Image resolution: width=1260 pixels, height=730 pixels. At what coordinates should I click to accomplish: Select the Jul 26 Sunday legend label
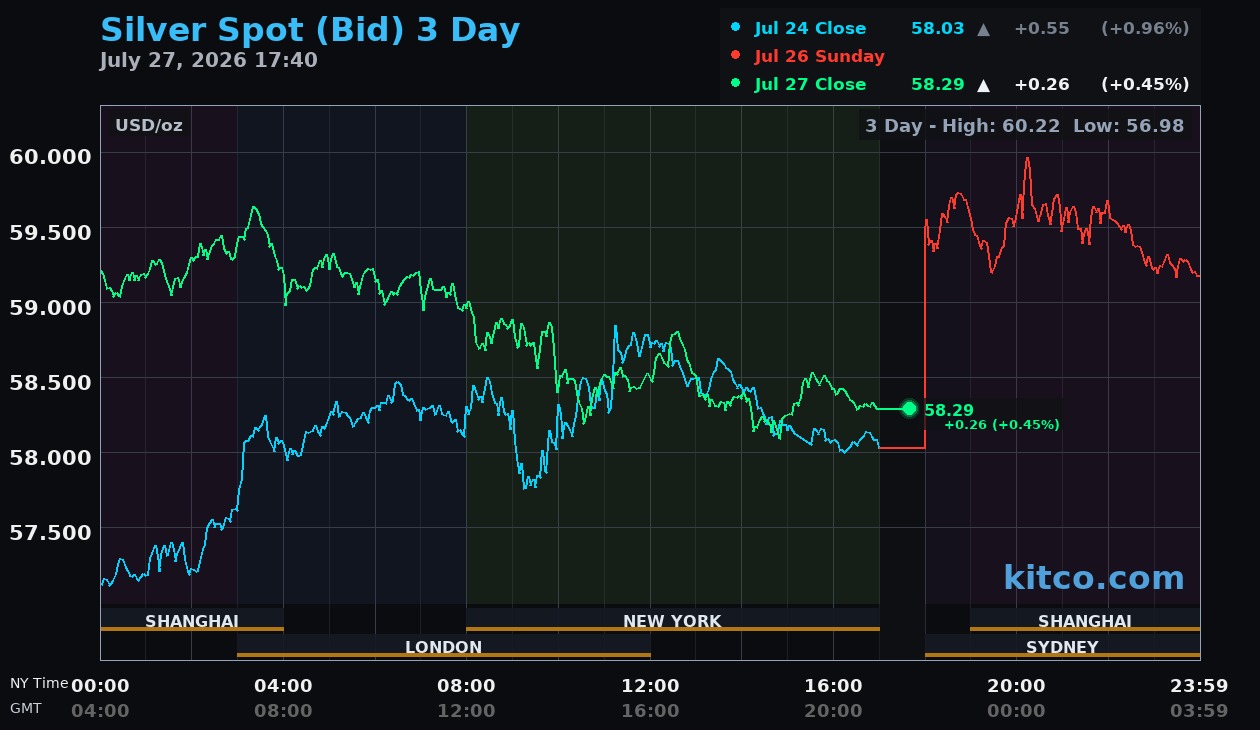(x=819, y=56)
